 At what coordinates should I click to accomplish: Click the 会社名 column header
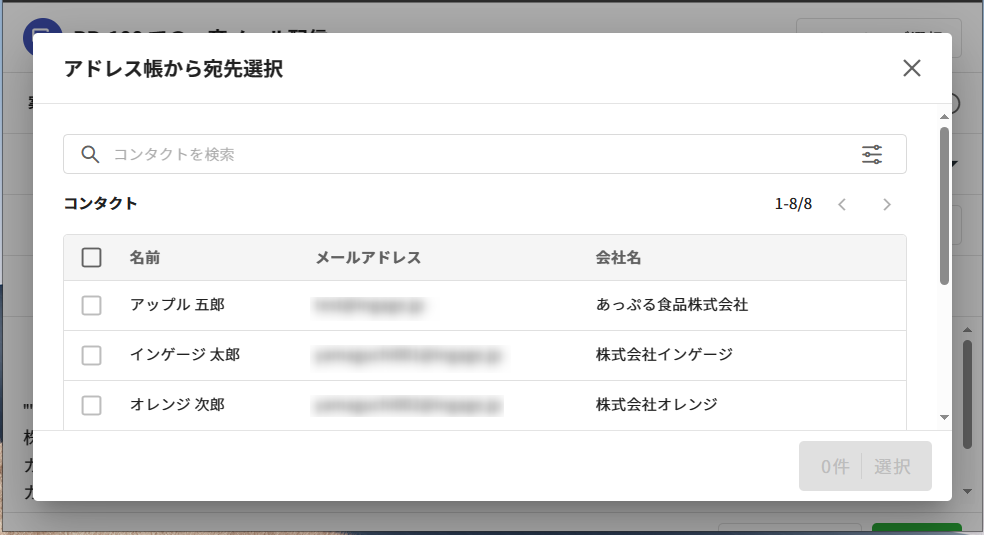click(618, 258)
